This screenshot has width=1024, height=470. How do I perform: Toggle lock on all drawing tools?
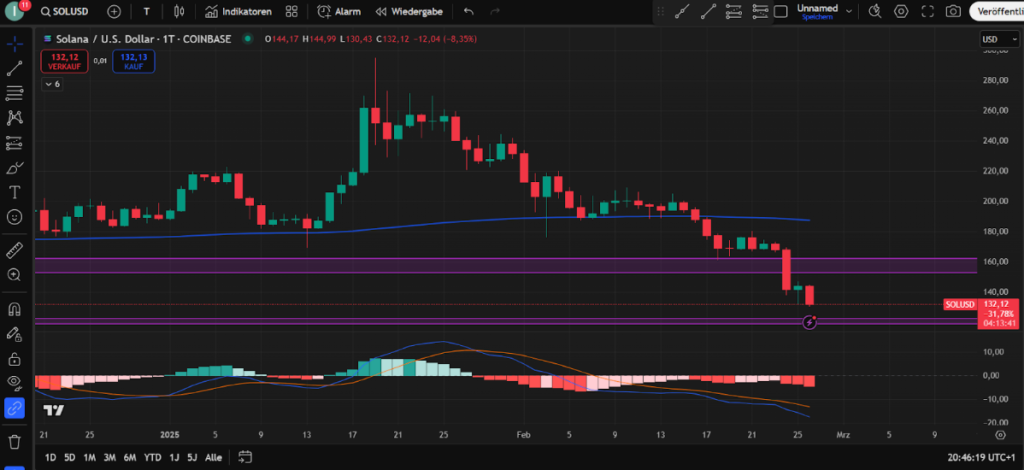[15, 358]
